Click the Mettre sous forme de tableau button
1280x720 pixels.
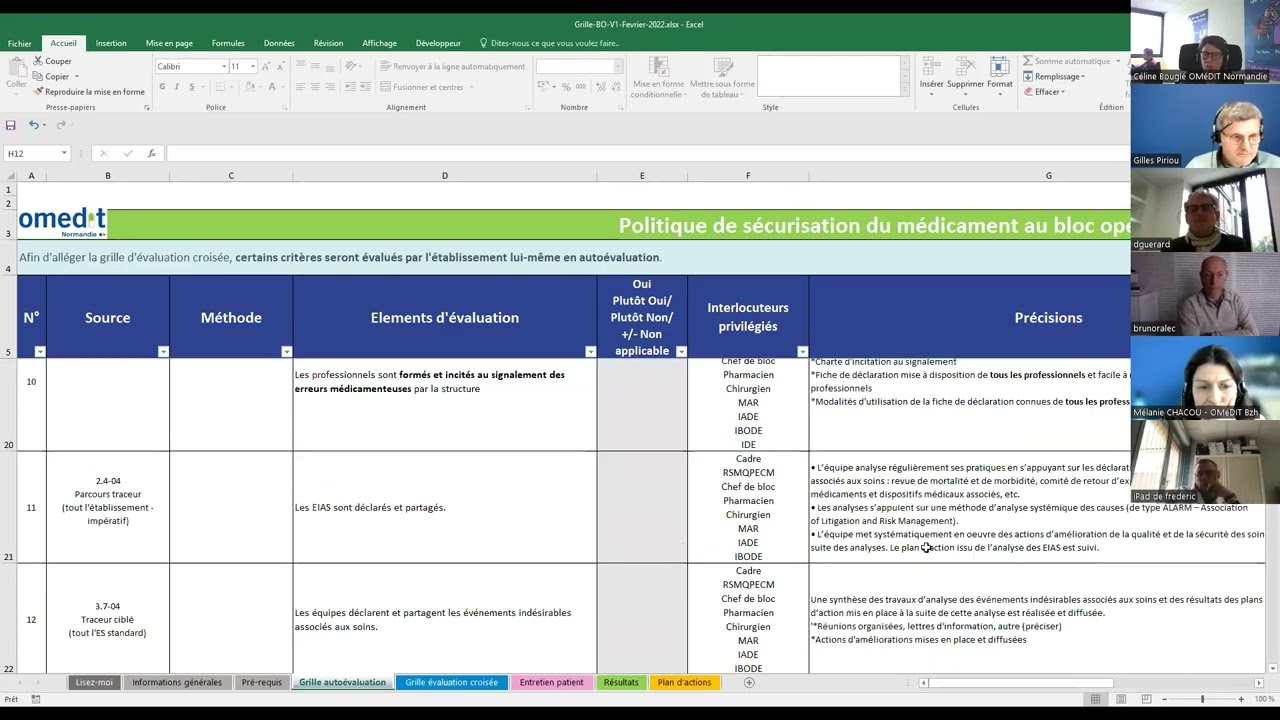[722, 77]
